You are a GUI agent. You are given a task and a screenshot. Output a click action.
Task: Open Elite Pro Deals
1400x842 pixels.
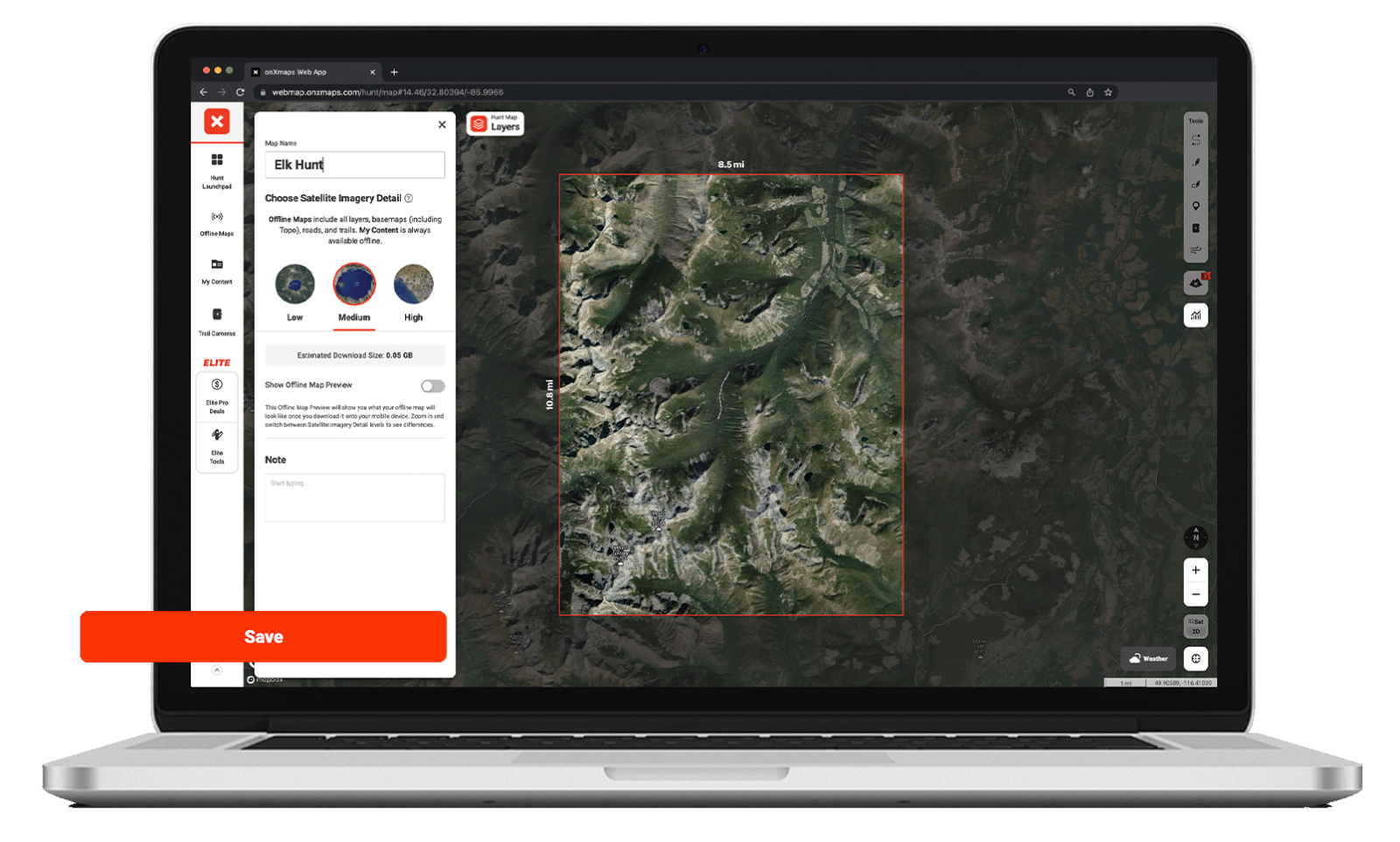(x=216, y=394)
